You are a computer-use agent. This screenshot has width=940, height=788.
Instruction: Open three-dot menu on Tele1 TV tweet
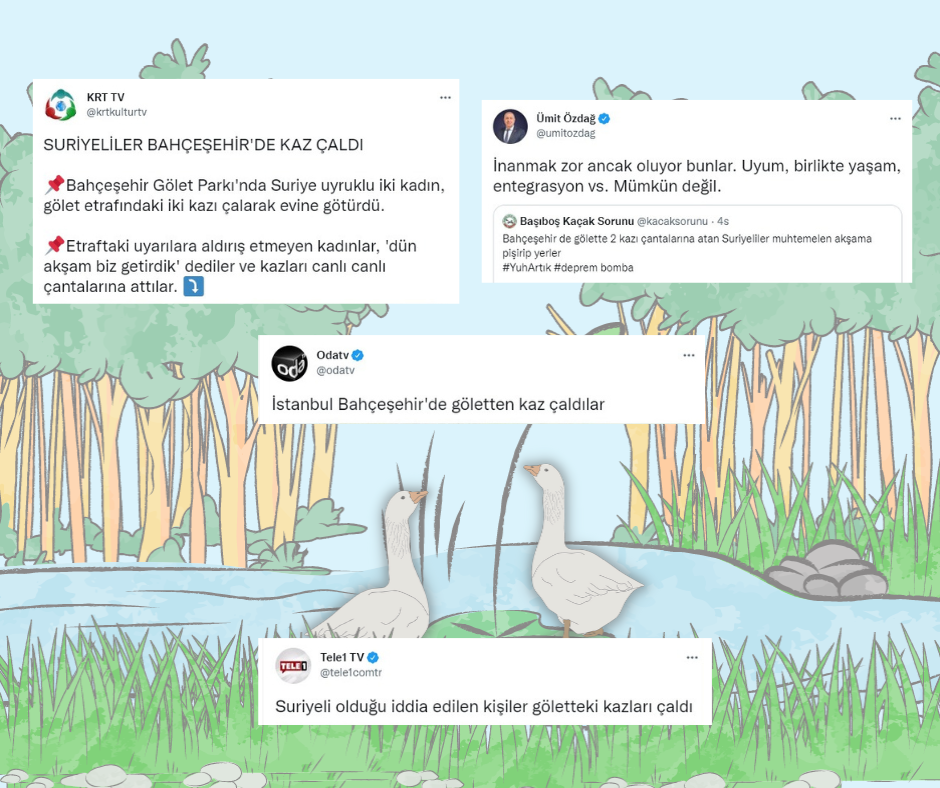tap(692, 658)
